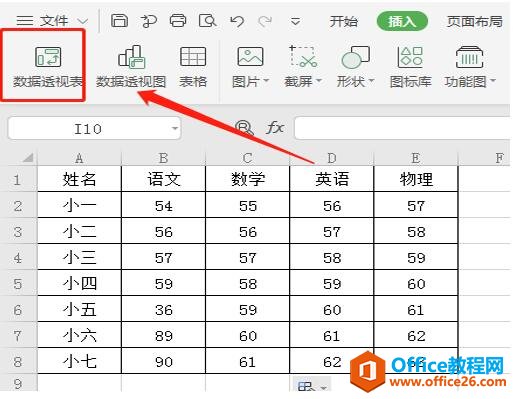The image size is (513, 399).
Task: Click the cell with name 小七
Action: click(79, 362)
